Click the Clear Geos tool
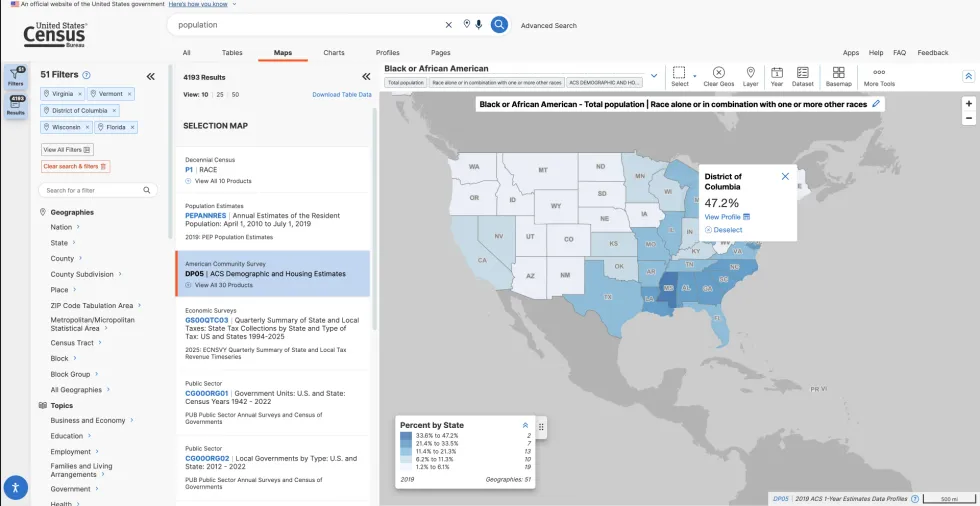The width and height of the screenshot is (980, 506). point(719,76)
